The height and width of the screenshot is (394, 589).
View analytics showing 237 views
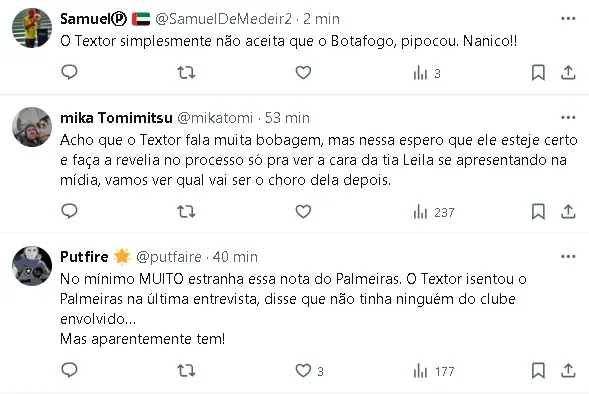click(x=434, y=213)
